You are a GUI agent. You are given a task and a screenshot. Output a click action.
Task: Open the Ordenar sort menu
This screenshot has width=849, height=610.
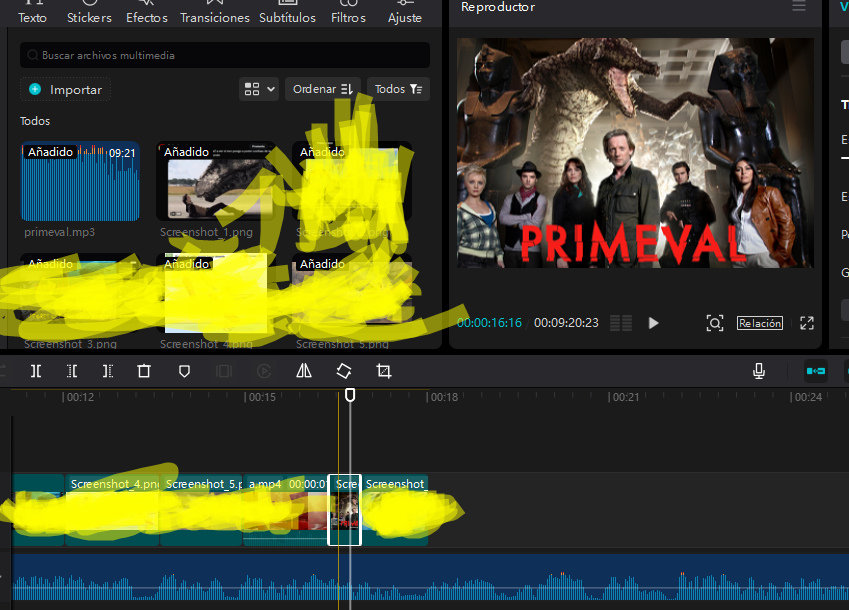point(323,89)
